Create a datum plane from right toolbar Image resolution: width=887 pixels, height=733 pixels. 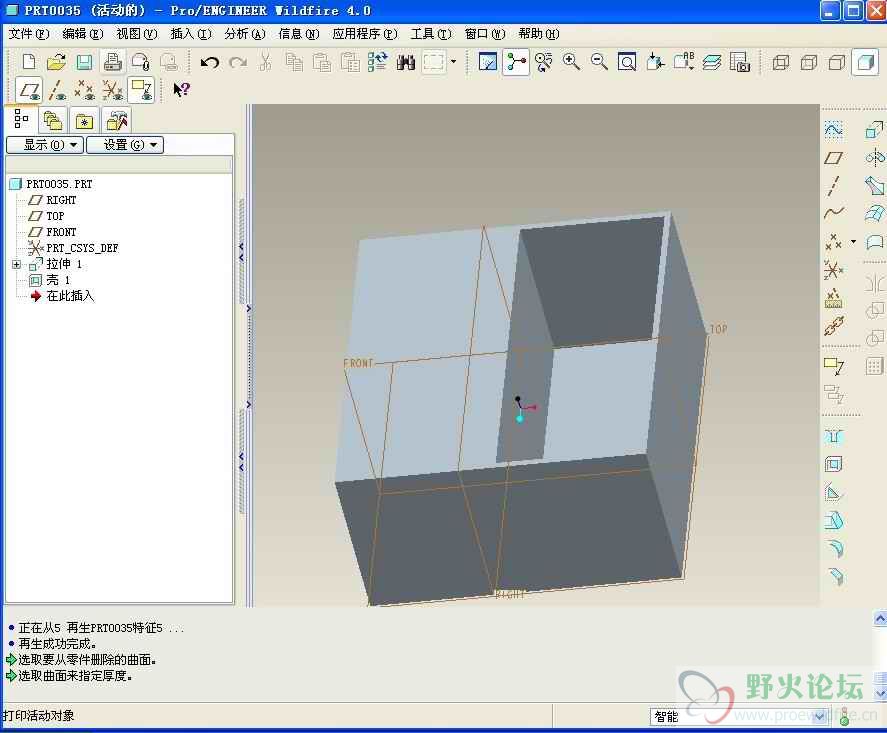coord(833,158)
